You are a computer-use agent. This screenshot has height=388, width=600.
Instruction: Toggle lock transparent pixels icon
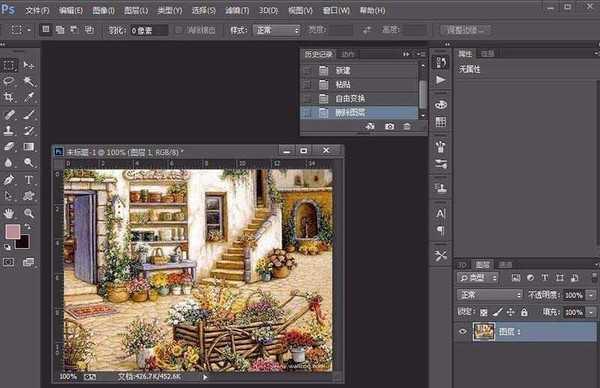(x=484, y=312)
